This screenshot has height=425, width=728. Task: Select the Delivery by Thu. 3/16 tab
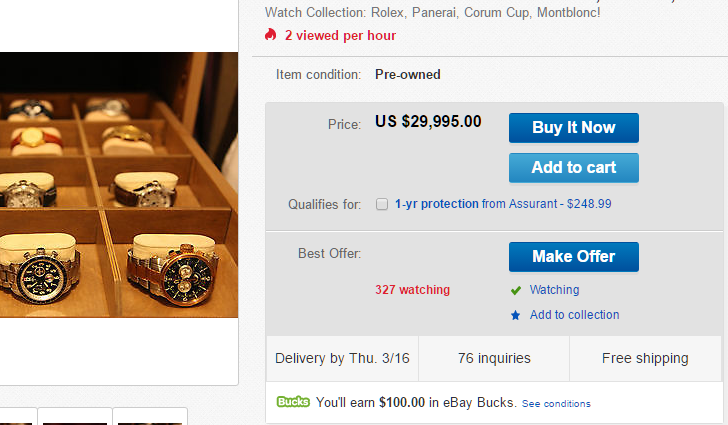click(341, 358)
